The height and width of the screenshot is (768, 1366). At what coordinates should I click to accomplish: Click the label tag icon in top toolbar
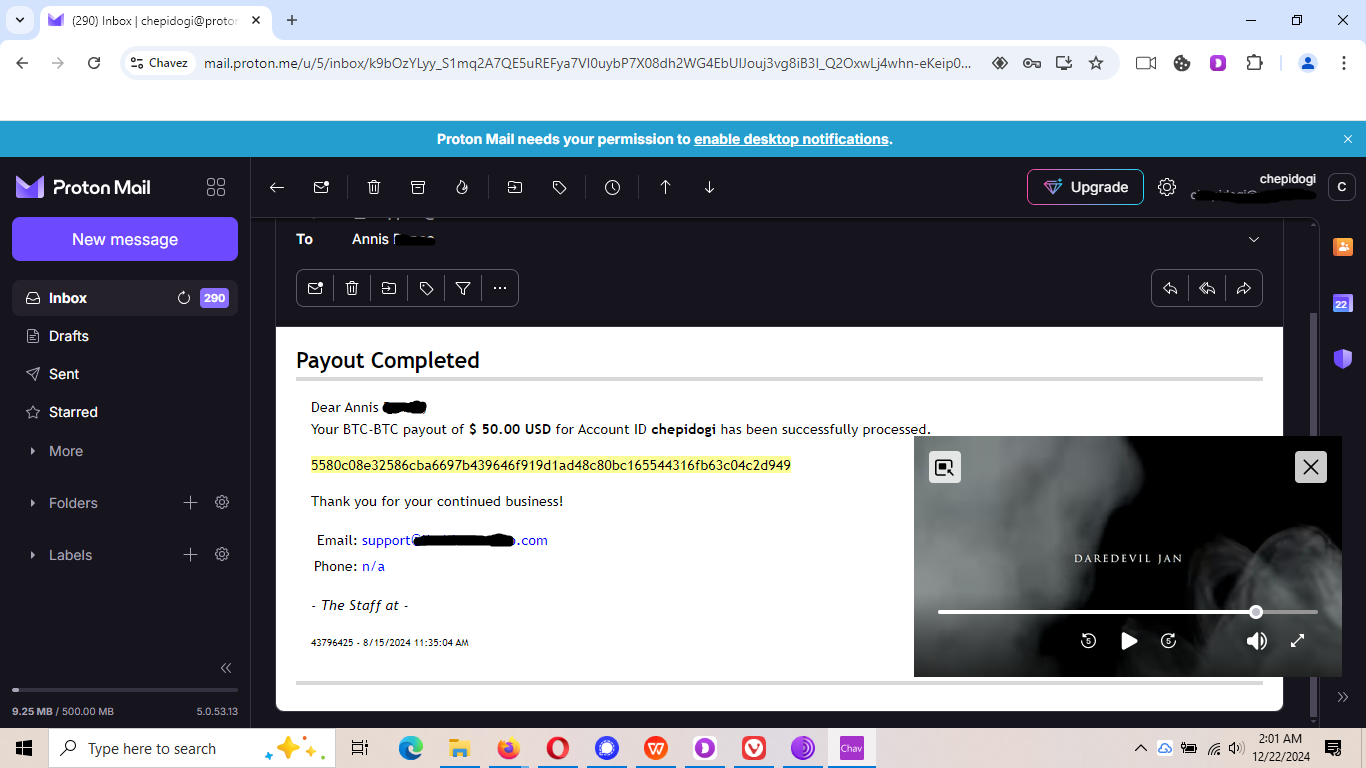pos(560,187)
